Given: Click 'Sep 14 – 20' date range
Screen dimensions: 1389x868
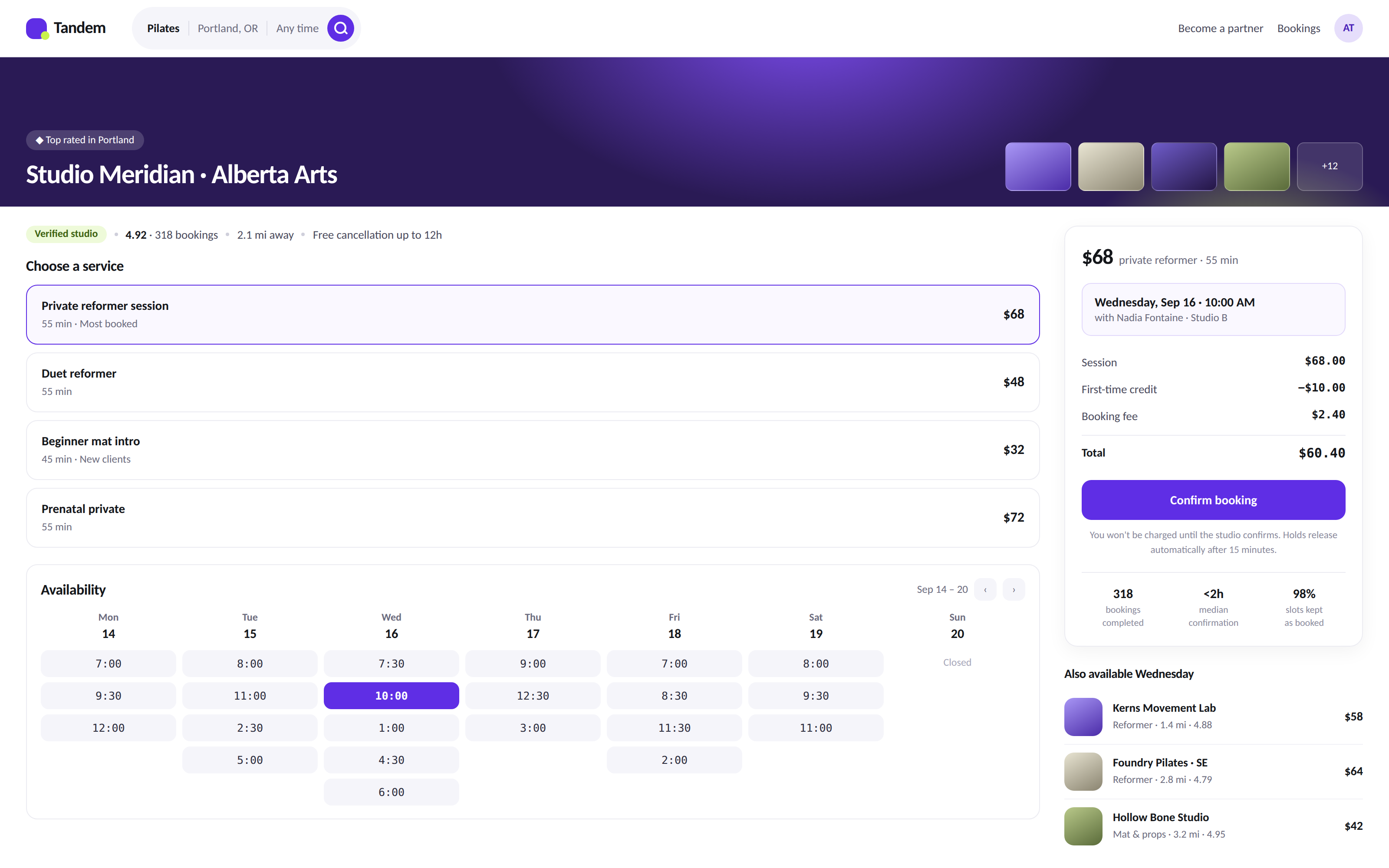Looking at the screenshot, I should point(942,589).
